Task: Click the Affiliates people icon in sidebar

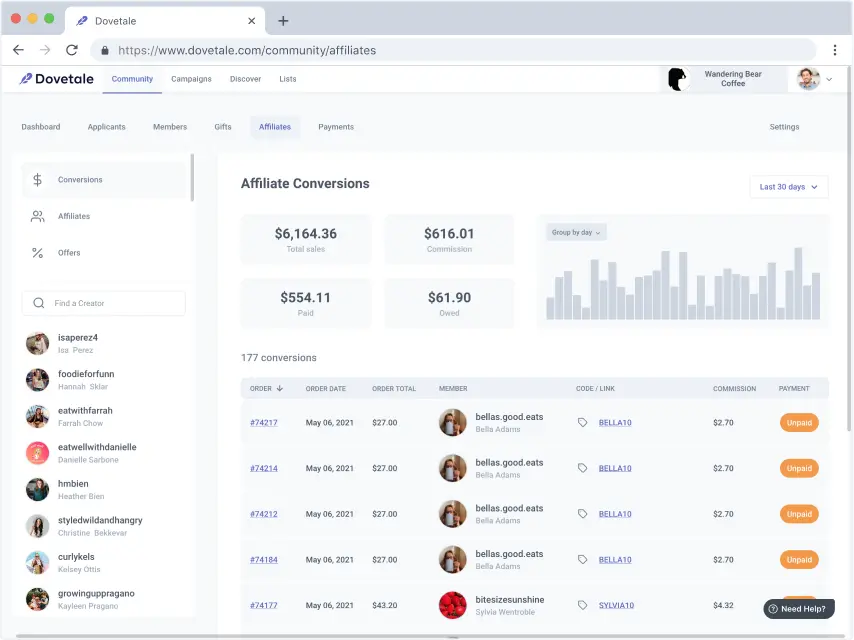Action: point(38,216)
